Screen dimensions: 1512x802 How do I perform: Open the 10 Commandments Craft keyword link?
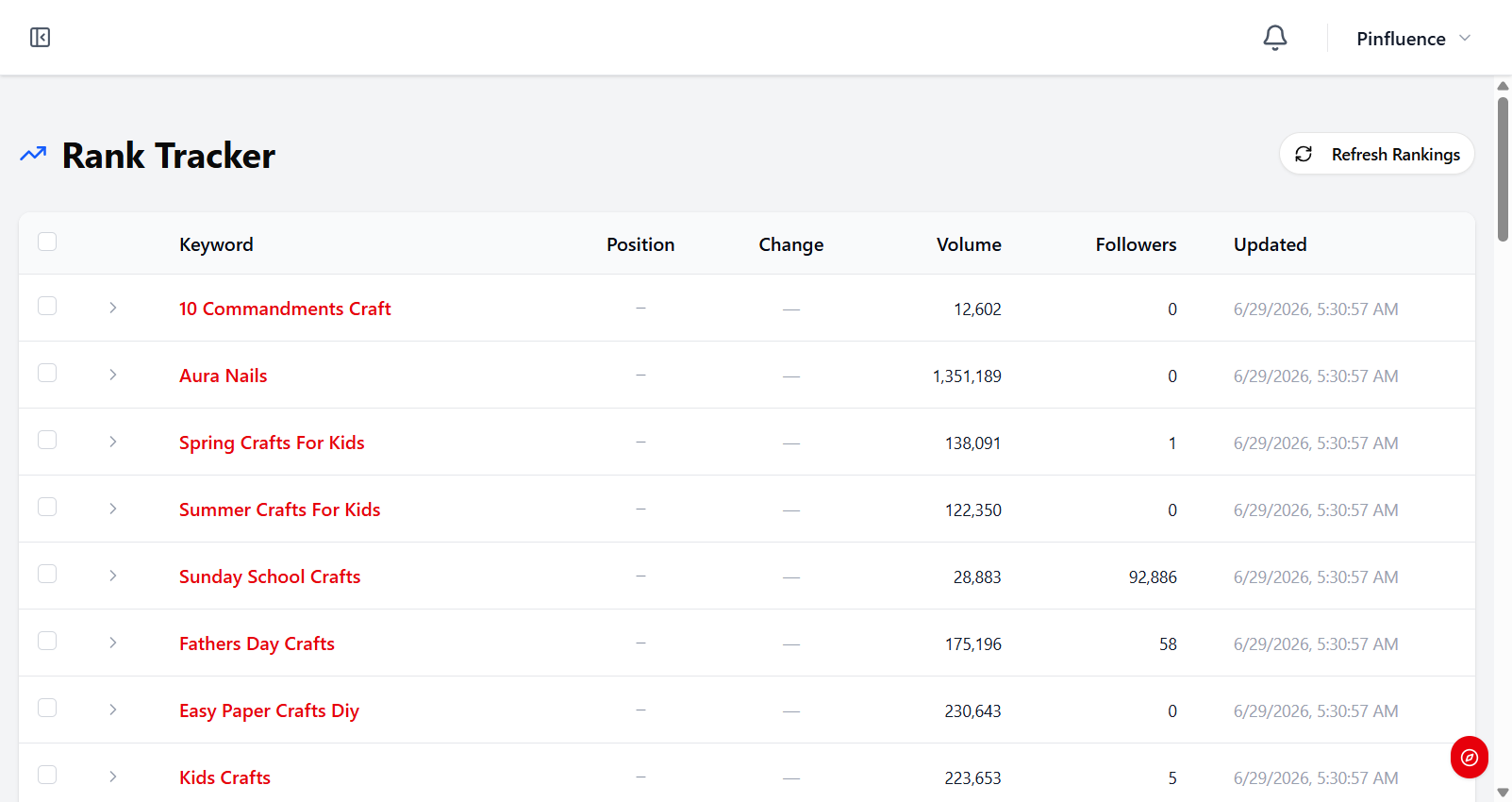click(285, 309)
